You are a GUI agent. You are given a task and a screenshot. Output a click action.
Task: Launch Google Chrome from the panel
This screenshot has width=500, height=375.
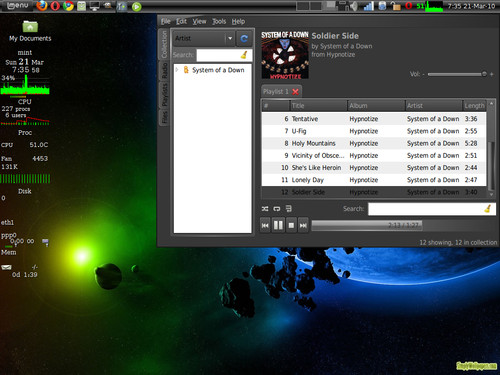tap(69, 6)
